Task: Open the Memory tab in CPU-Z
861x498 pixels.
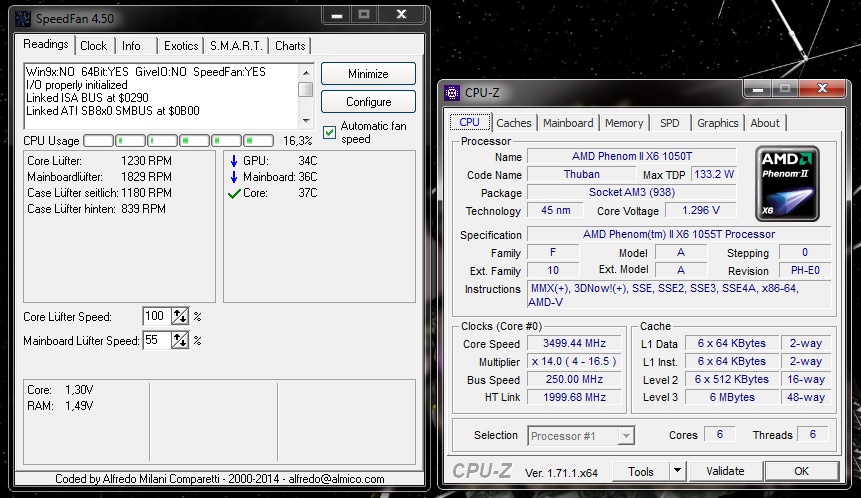Action: click(x=624, y=123)
